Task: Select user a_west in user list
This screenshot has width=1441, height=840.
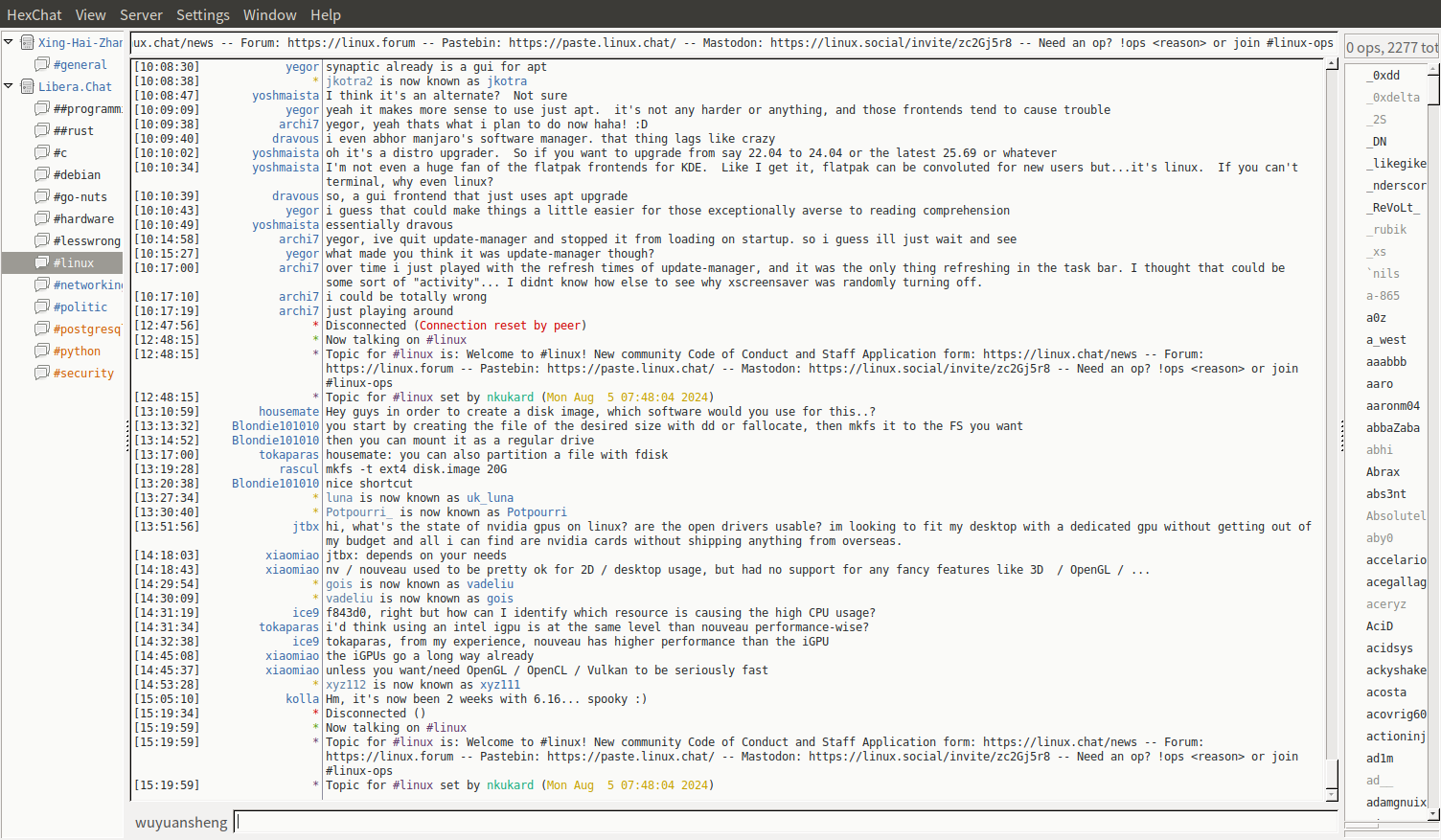Action: (x=1385, y=339)
